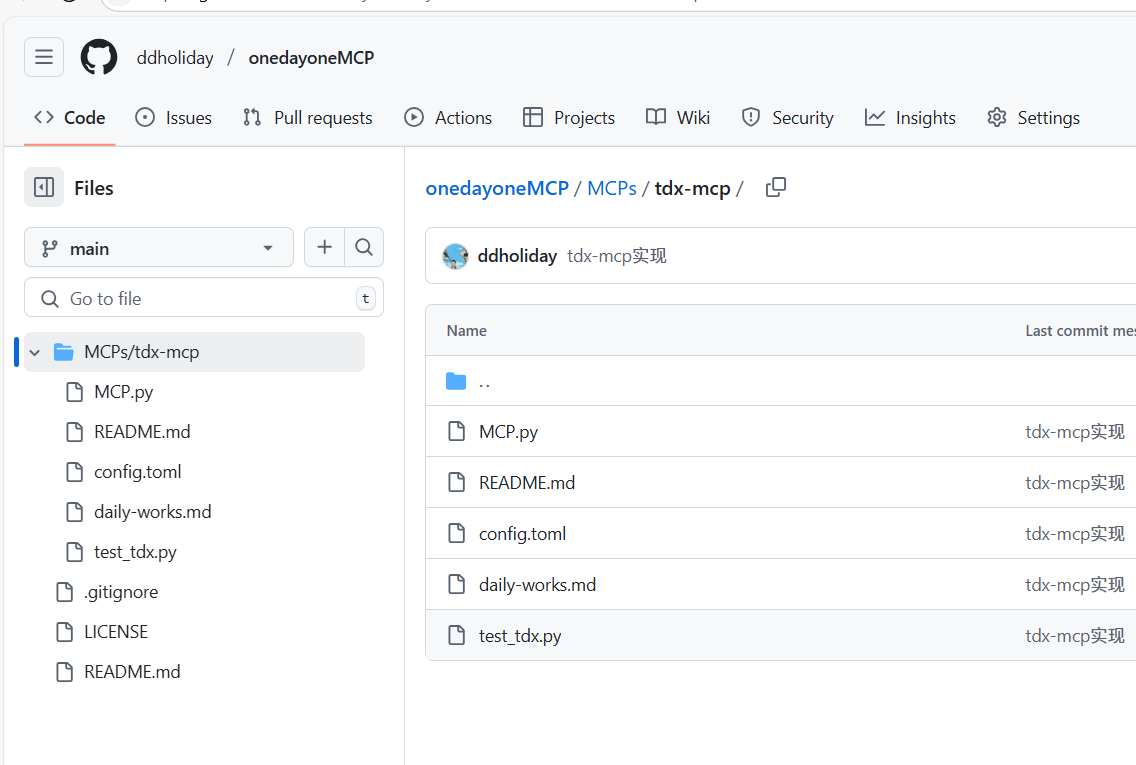Image resolution: width=1136 pixels, height=765 pixels.
Task: Open the Security tab
Action: click(x=788, y=117)
